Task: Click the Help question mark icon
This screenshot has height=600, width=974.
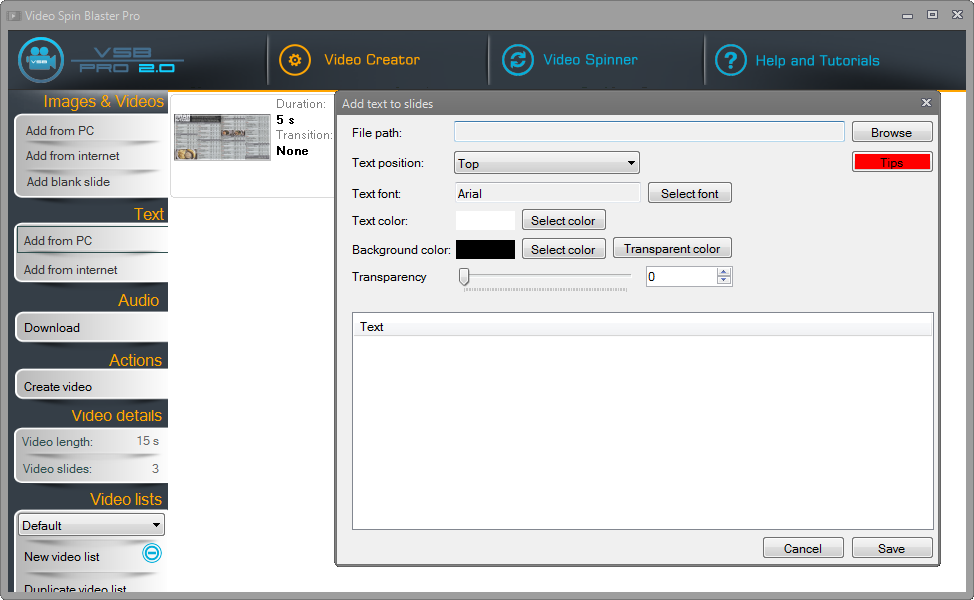Action: tap(730, 60)
